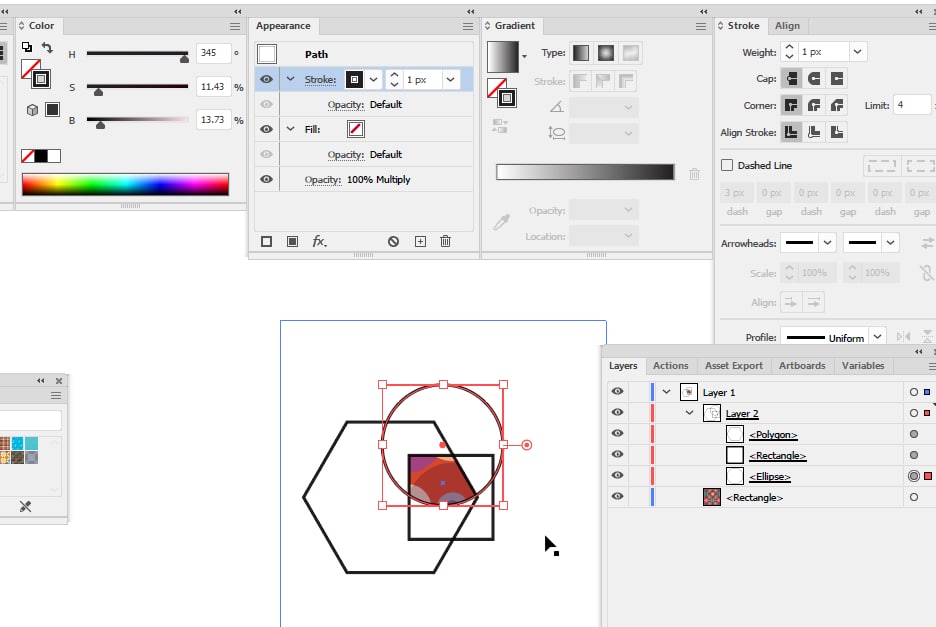The height and width of the screenshot is (627, 936).
Task: Select Round Cap icon in Stroke panel
Action: click(814, 79)
